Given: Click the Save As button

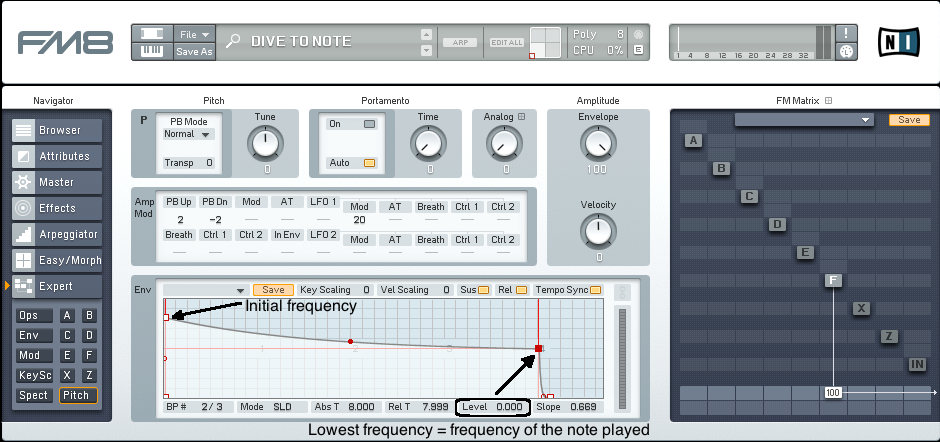Looking at the screenshot, I should pos(194,52).
